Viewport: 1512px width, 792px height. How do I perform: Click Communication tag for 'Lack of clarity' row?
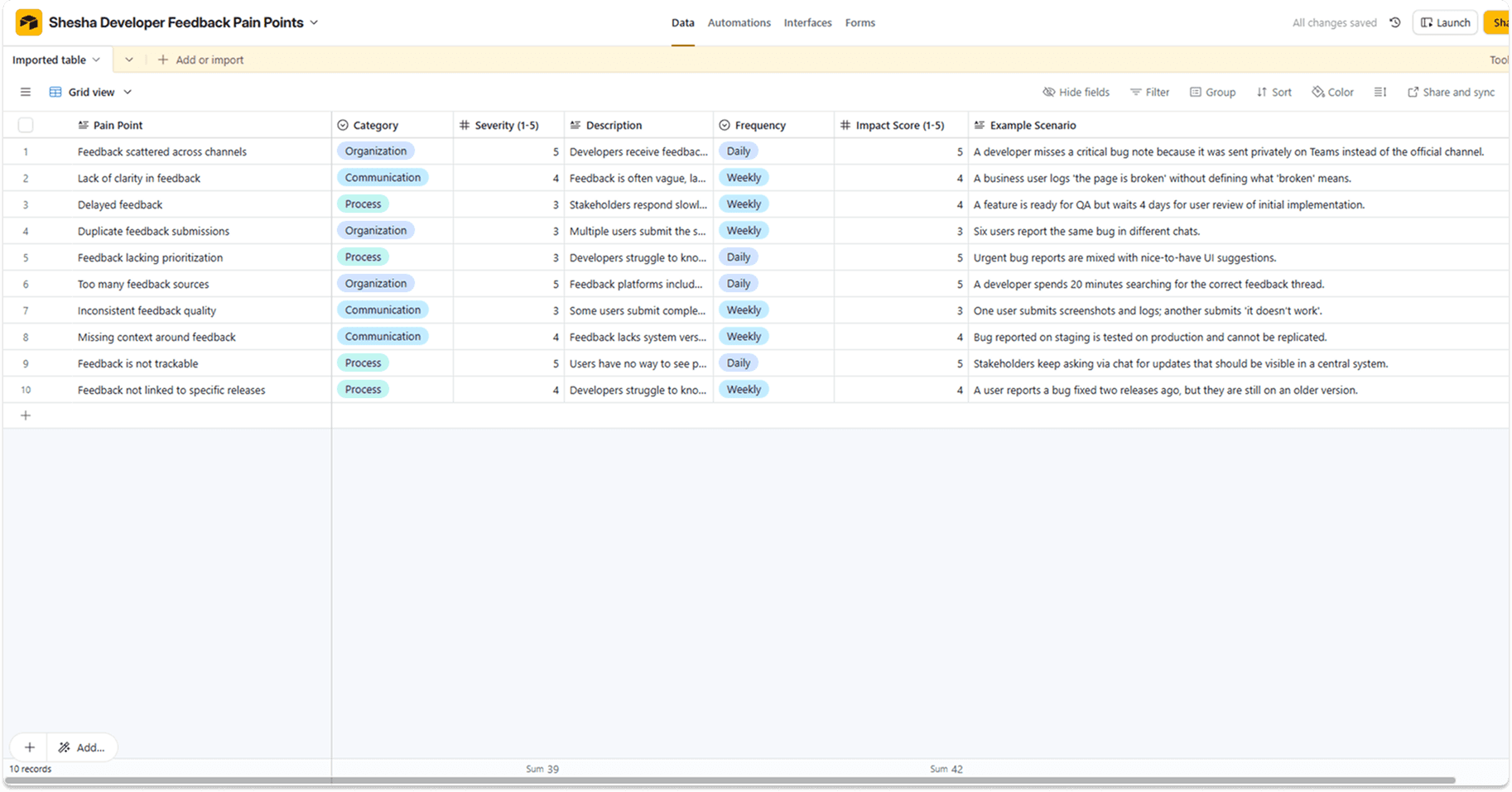pyautogui.click(x=383, y=178)
